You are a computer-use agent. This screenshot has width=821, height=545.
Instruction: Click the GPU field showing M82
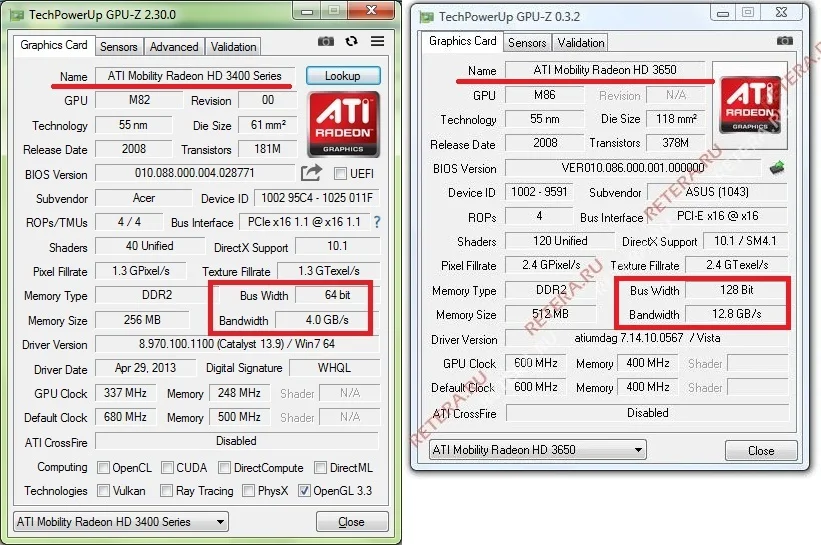click(139, 100)
